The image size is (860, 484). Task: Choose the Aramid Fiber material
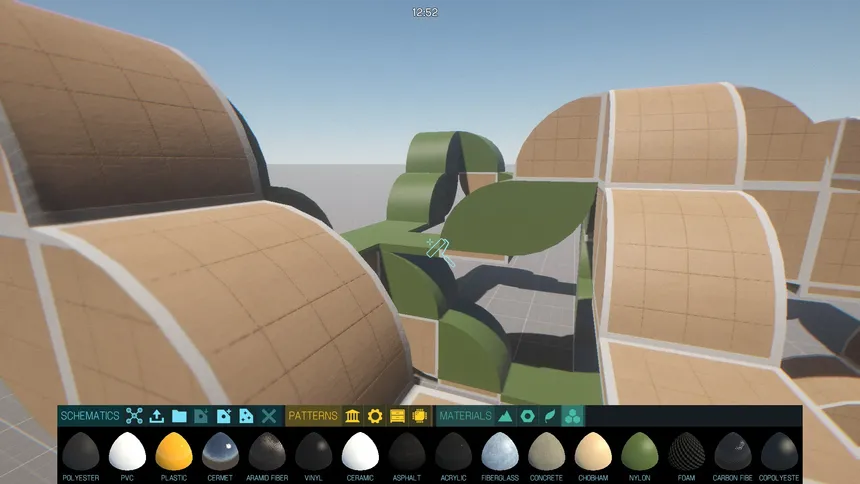coord(267,451)
